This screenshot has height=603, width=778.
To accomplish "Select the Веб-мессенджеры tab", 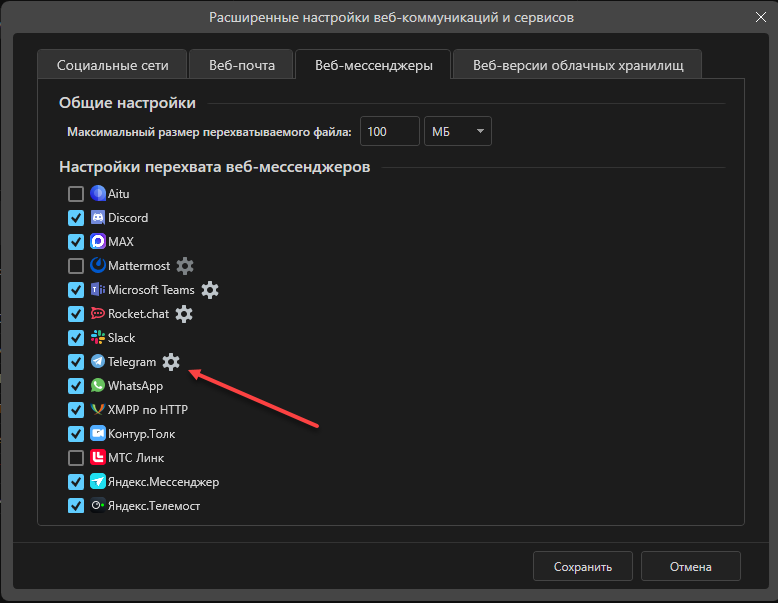I will click(374, 65).
